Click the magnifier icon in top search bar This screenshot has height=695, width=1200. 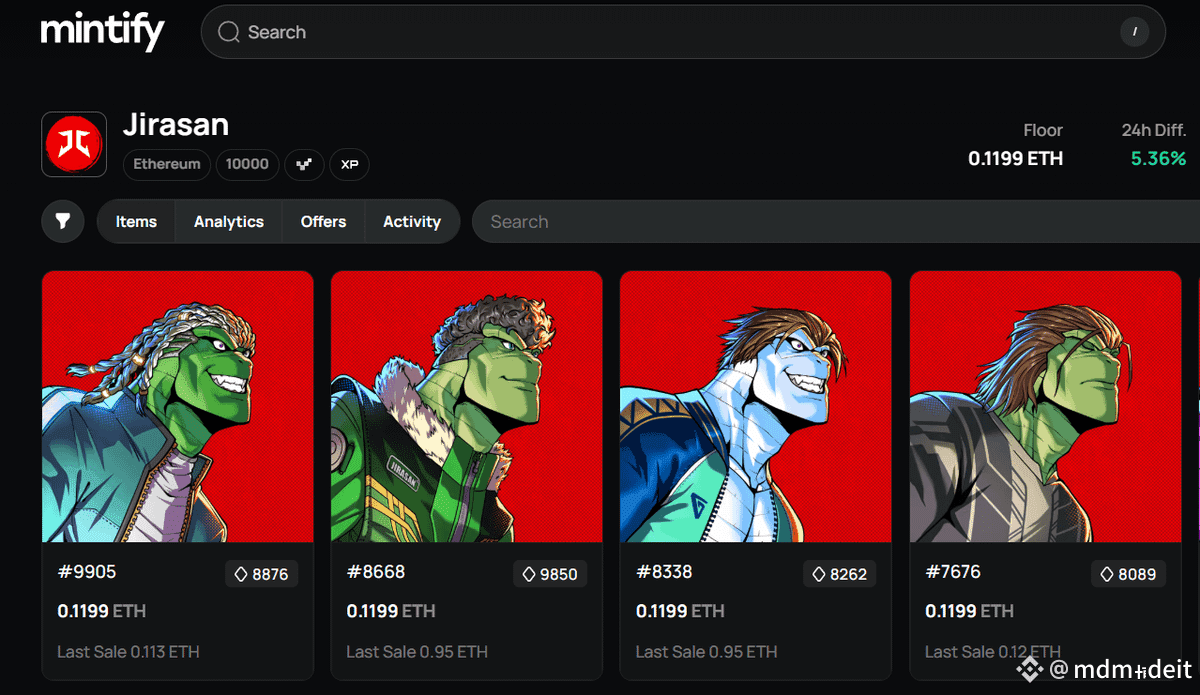tap(228, 32)
